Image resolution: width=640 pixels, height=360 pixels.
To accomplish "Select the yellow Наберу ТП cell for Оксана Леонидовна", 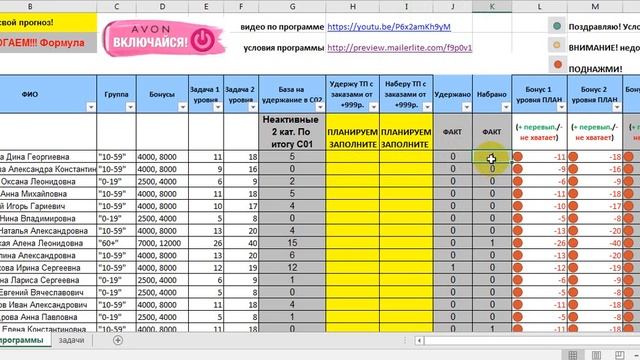I will (407, 181).
